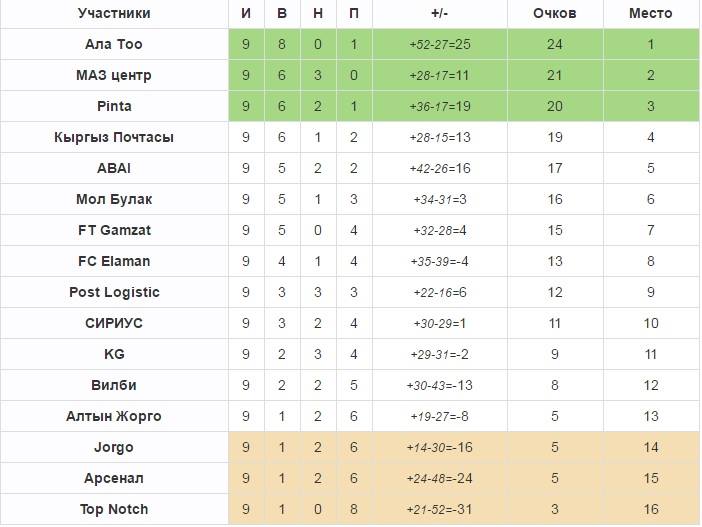Image resolution: width=702 pixels, height=527 pixels.
Task: Click the Очков column header
Action: click(554, 14)
